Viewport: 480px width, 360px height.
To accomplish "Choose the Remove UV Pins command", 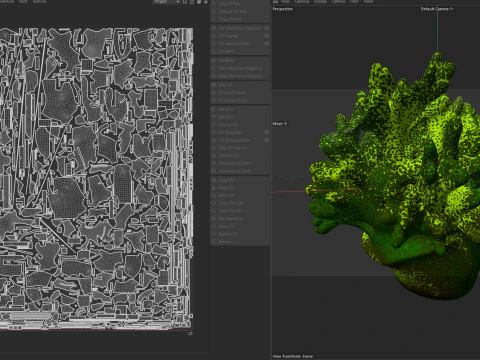I will pyautogui.click(x=240, y=11).
